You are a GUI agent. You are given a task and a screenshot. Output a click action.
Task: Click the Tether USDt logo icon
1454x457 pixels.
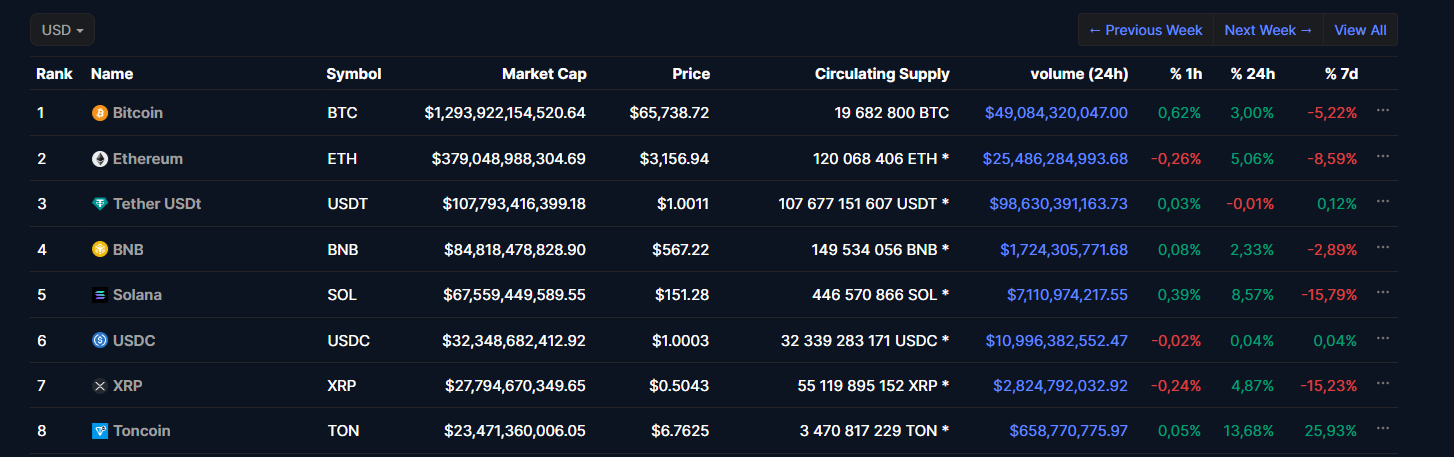100,204
